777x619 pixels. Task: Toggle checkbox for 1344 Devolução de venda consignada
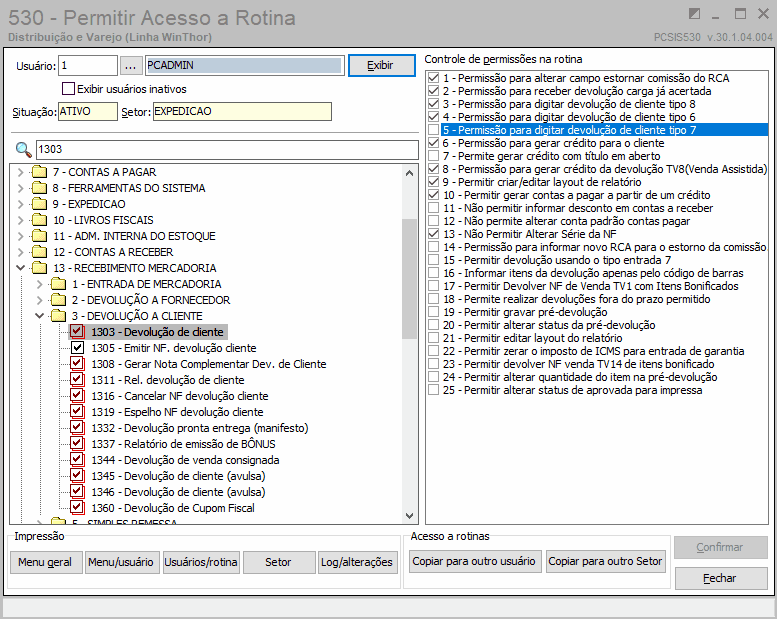coord(77,459)
